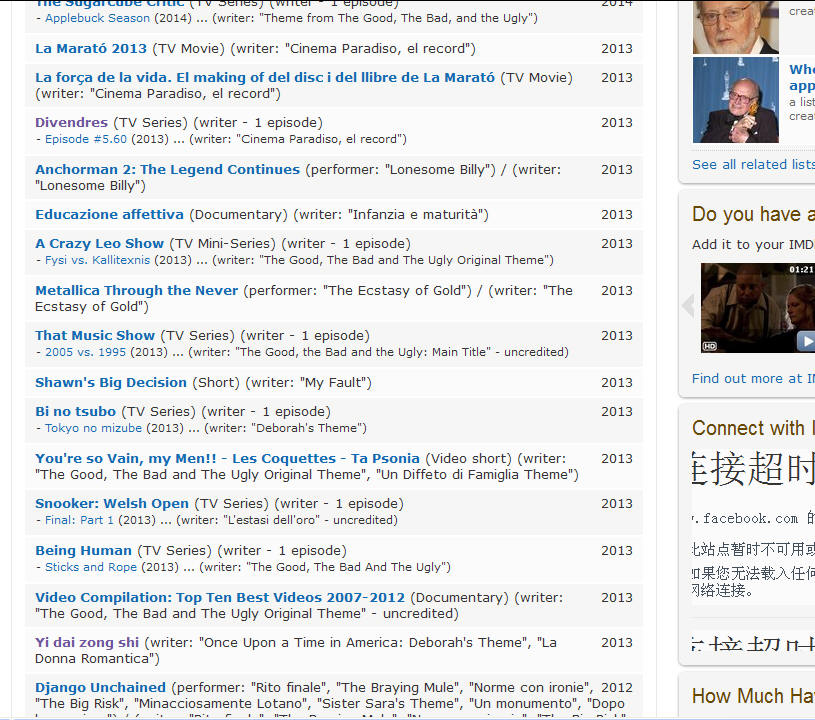This screenshot has height=720, width=815.
Task: Open the 2005 vs. 1995 episode
Action: pyautogui.click(x=85, y=352)
